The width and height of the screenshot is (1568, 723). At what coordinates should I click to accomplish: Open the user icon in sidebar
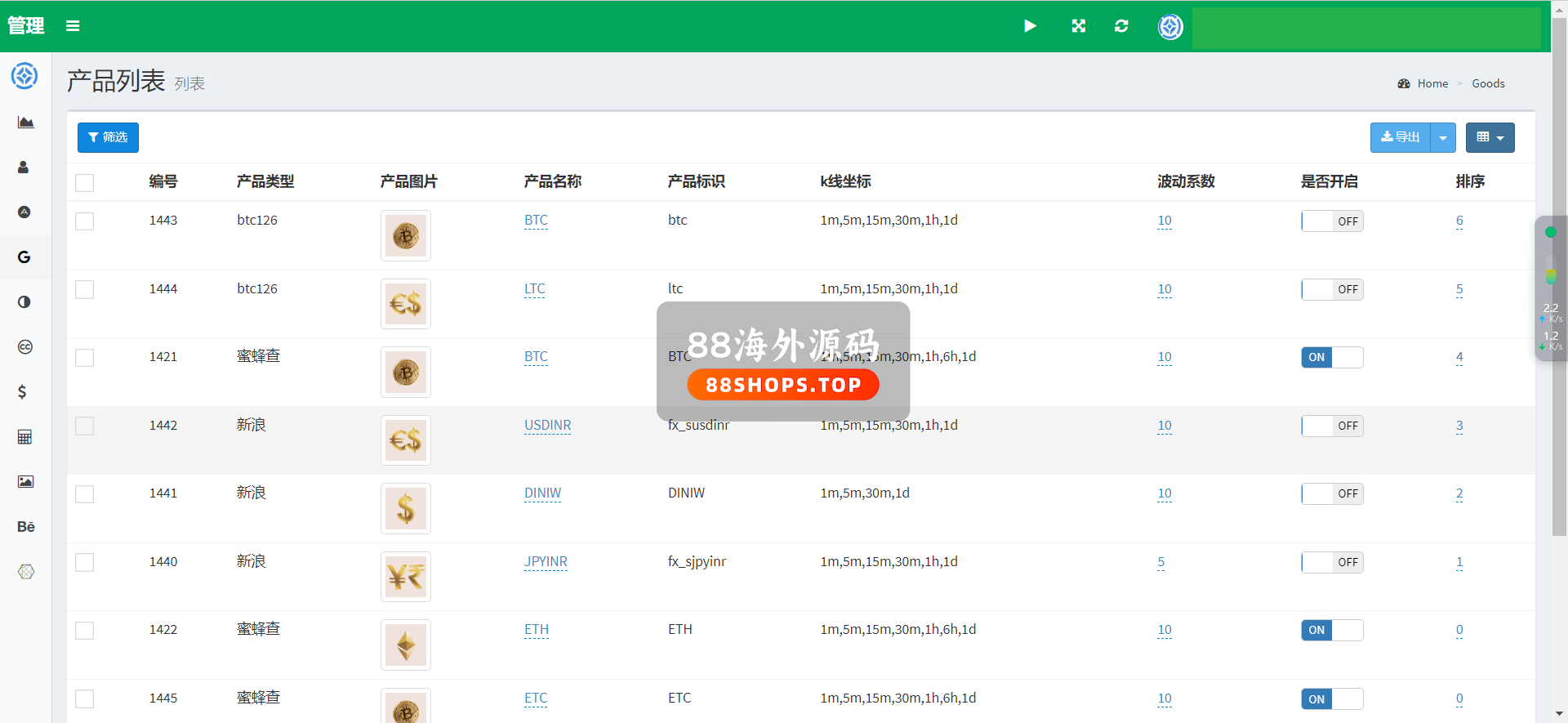(24, 167)
